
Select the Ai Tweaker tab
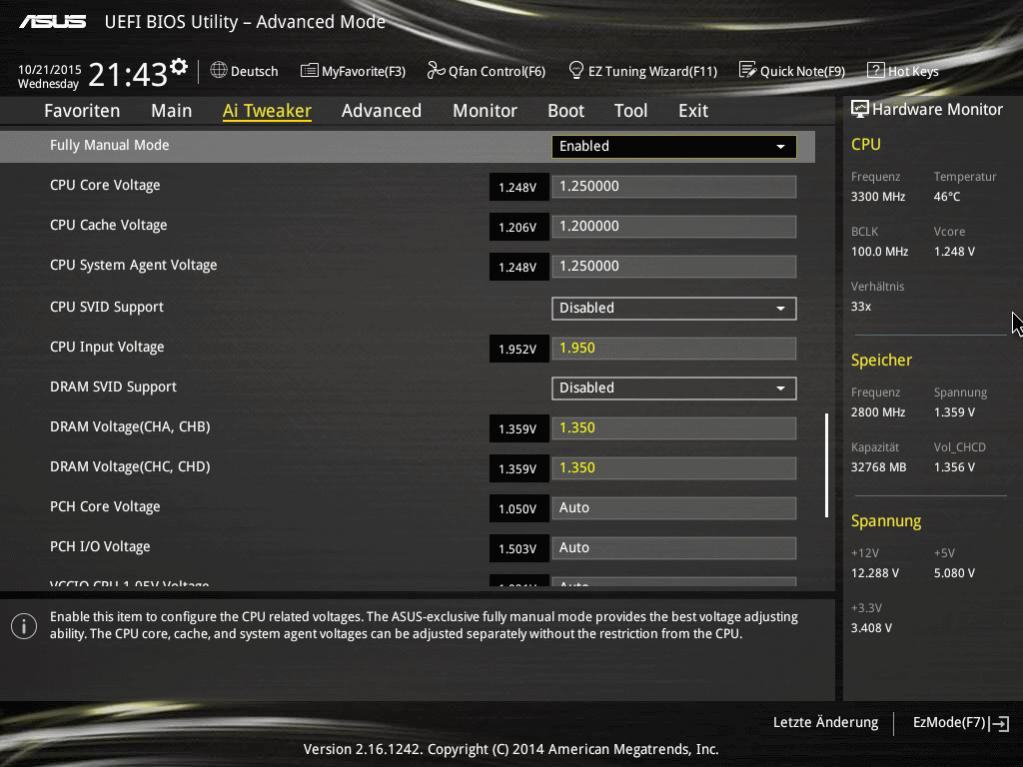[267, 111]
